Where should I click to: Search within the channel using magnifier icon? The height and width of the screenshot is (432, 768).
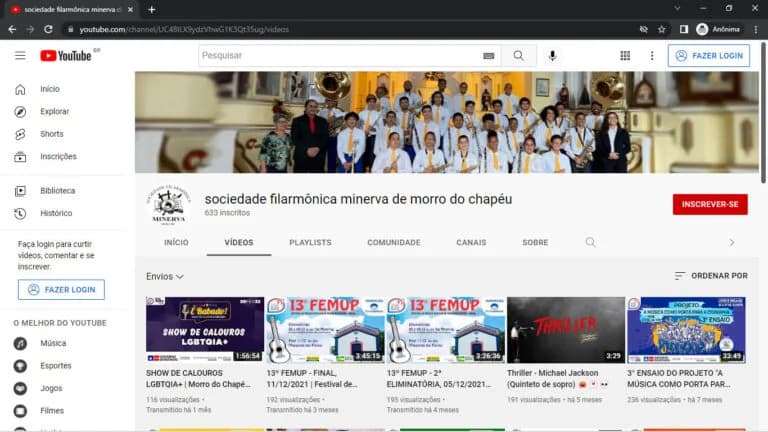[591, 242]
